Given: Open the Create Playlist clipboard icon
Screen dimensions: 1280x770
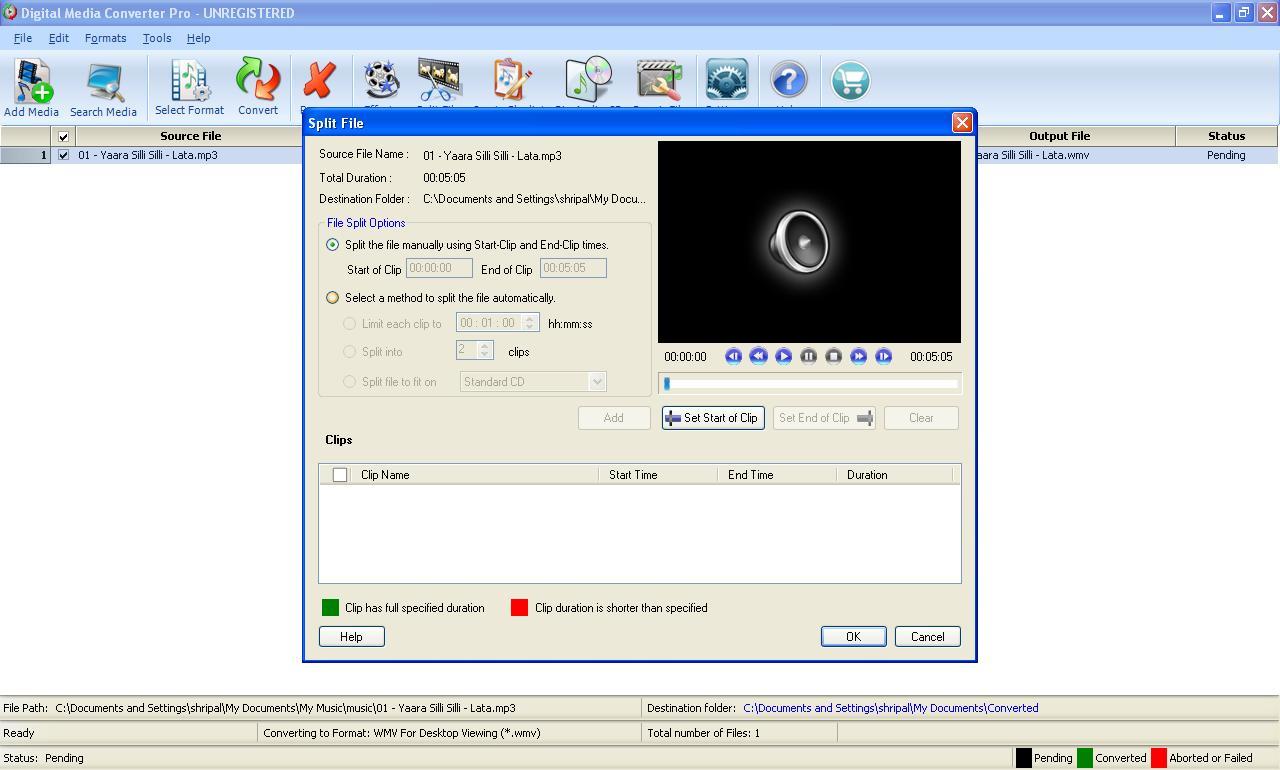Looking at the screenshot, I should [x=511, y=82].
